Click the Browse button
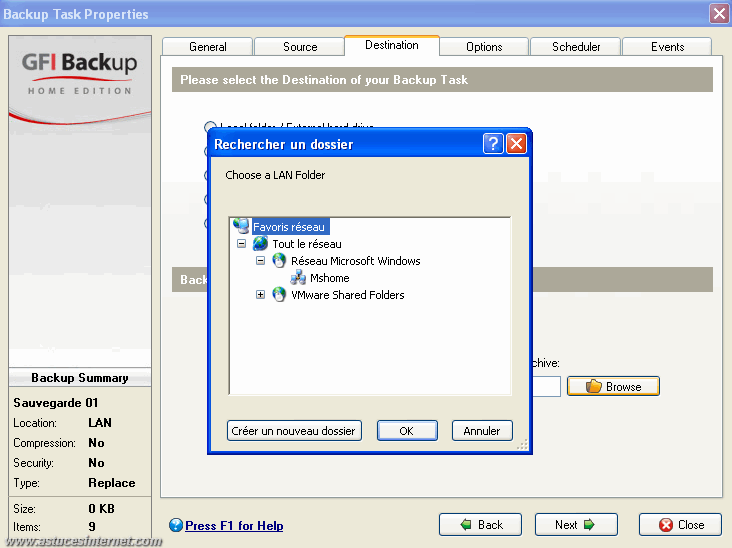 [613, 386]
